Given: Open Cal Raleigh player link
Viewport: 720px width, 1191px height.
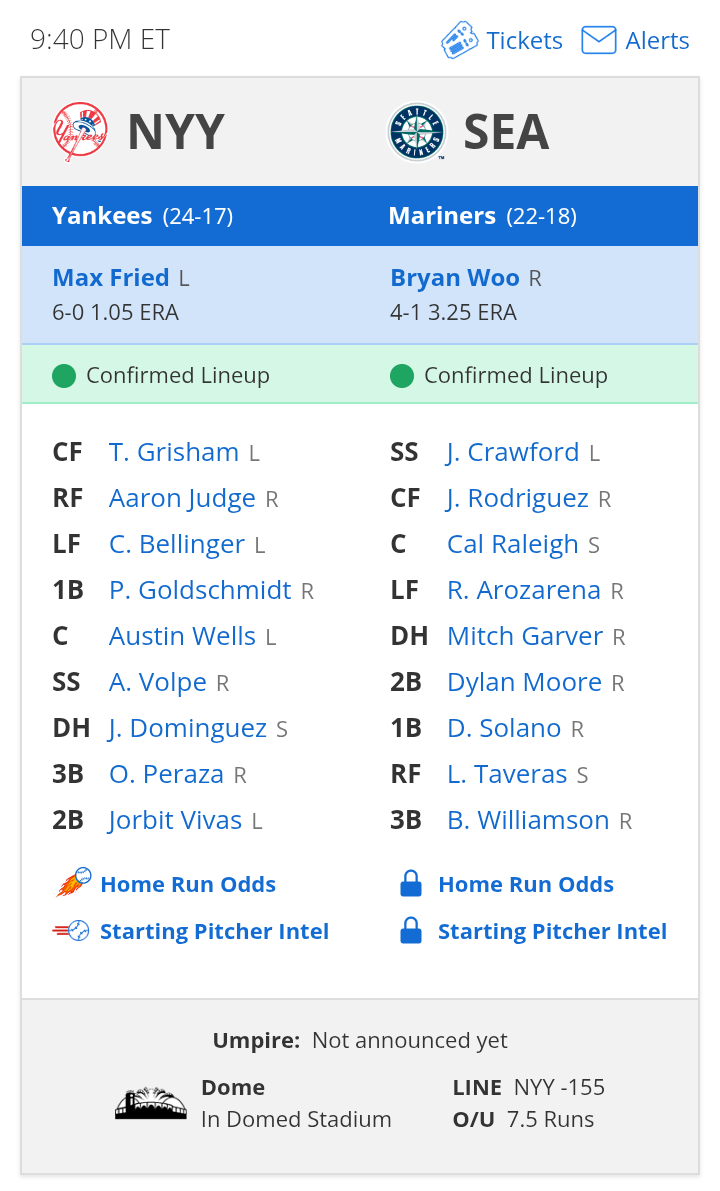Looking at the screenshot, I should point(513,544).
